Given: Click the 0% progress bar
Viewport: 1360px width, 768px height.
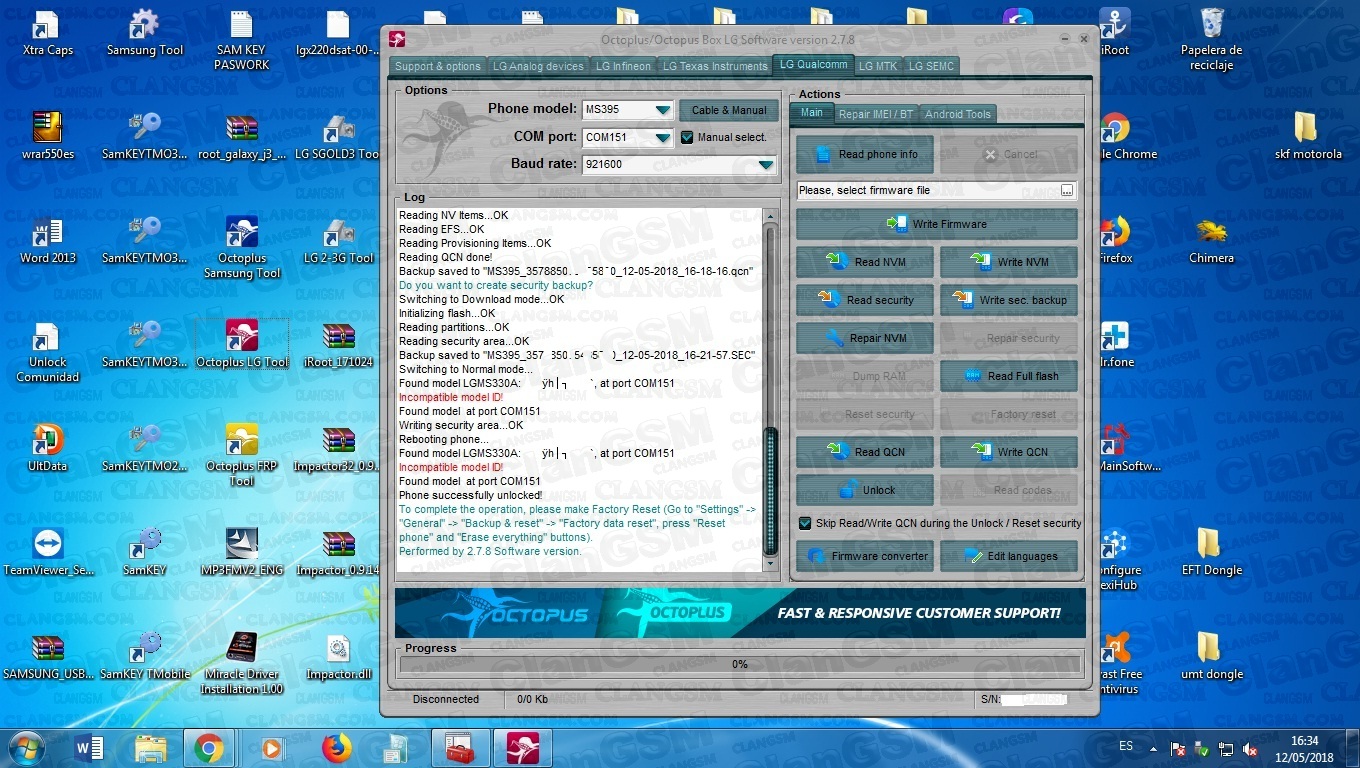Looking at the screenshot, I should [x=740, y=664].
